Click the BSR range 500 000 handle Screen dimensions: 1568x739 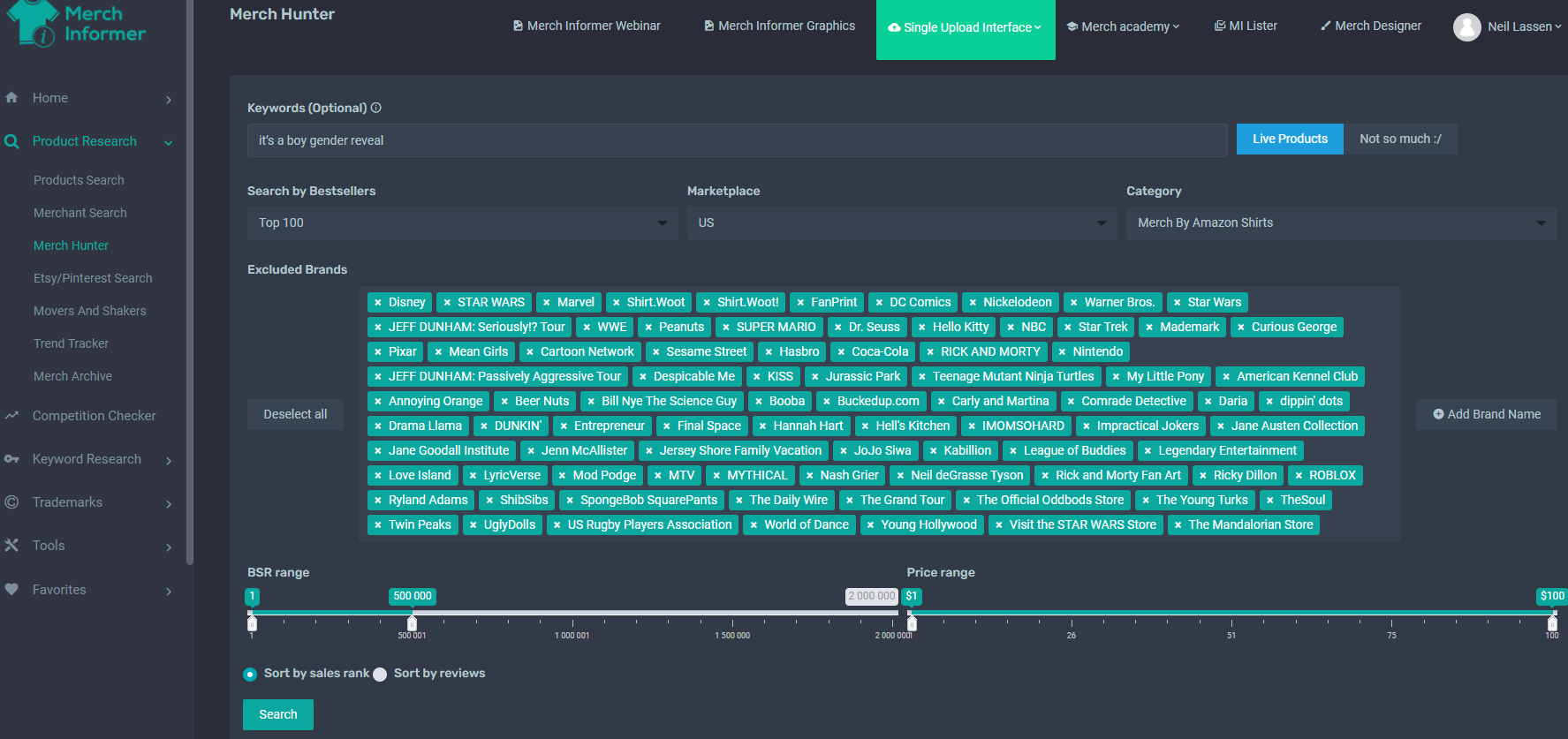click(x=412, y=622)
